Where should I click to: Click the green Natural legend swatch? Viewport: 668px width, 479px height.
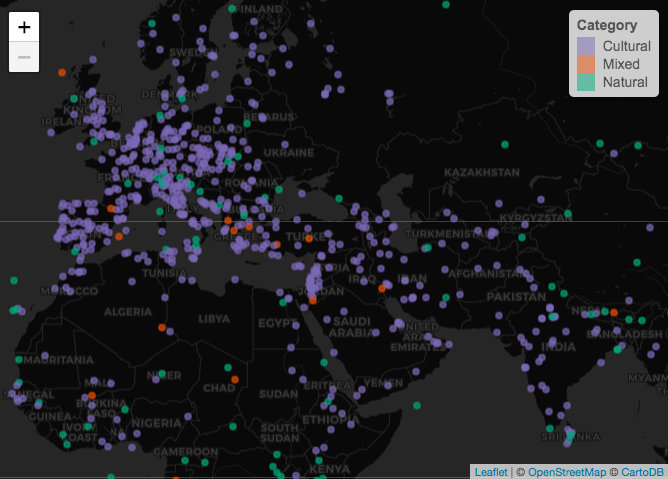586,82
